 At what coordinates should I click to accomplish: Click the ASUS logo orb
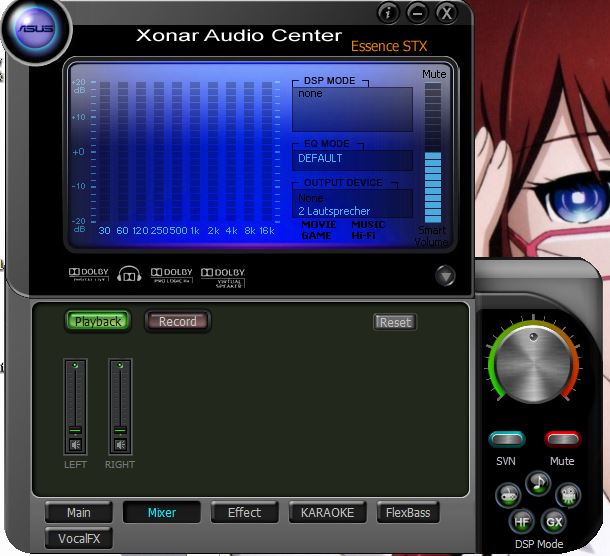coord(36,30)
